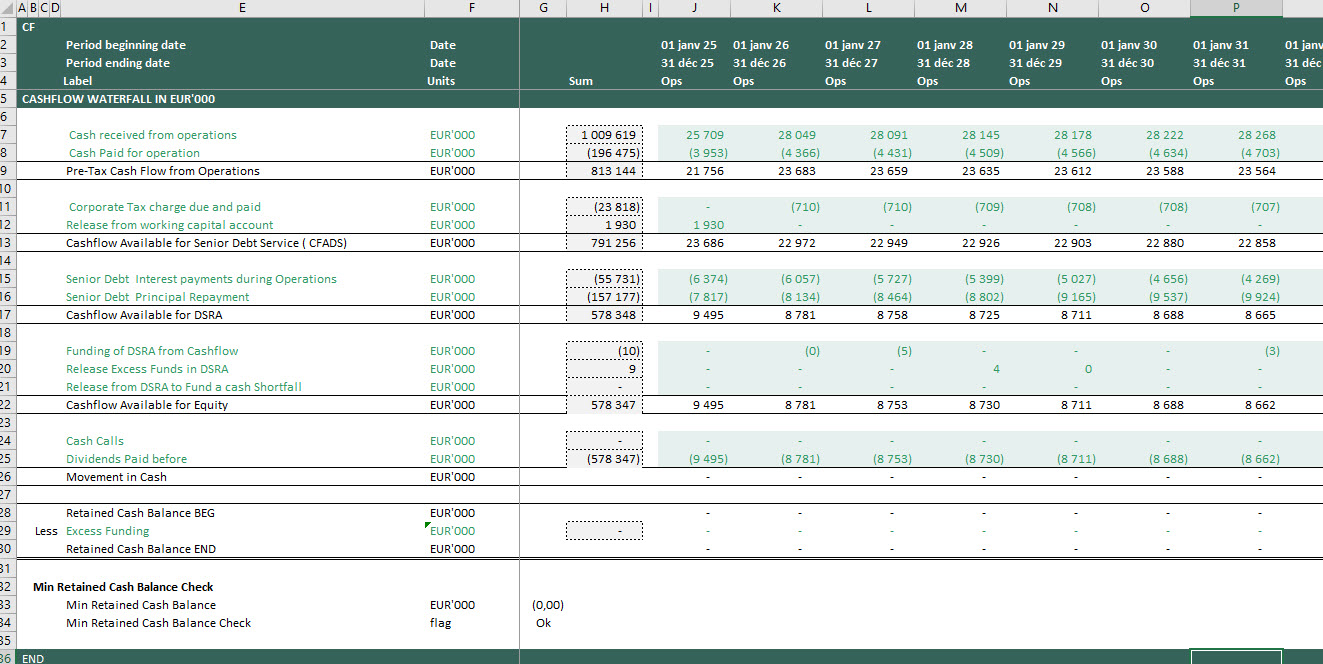Click 'Movement in Cash' label
Viewport: 1323px width, 664px height.
coord(116,477)
